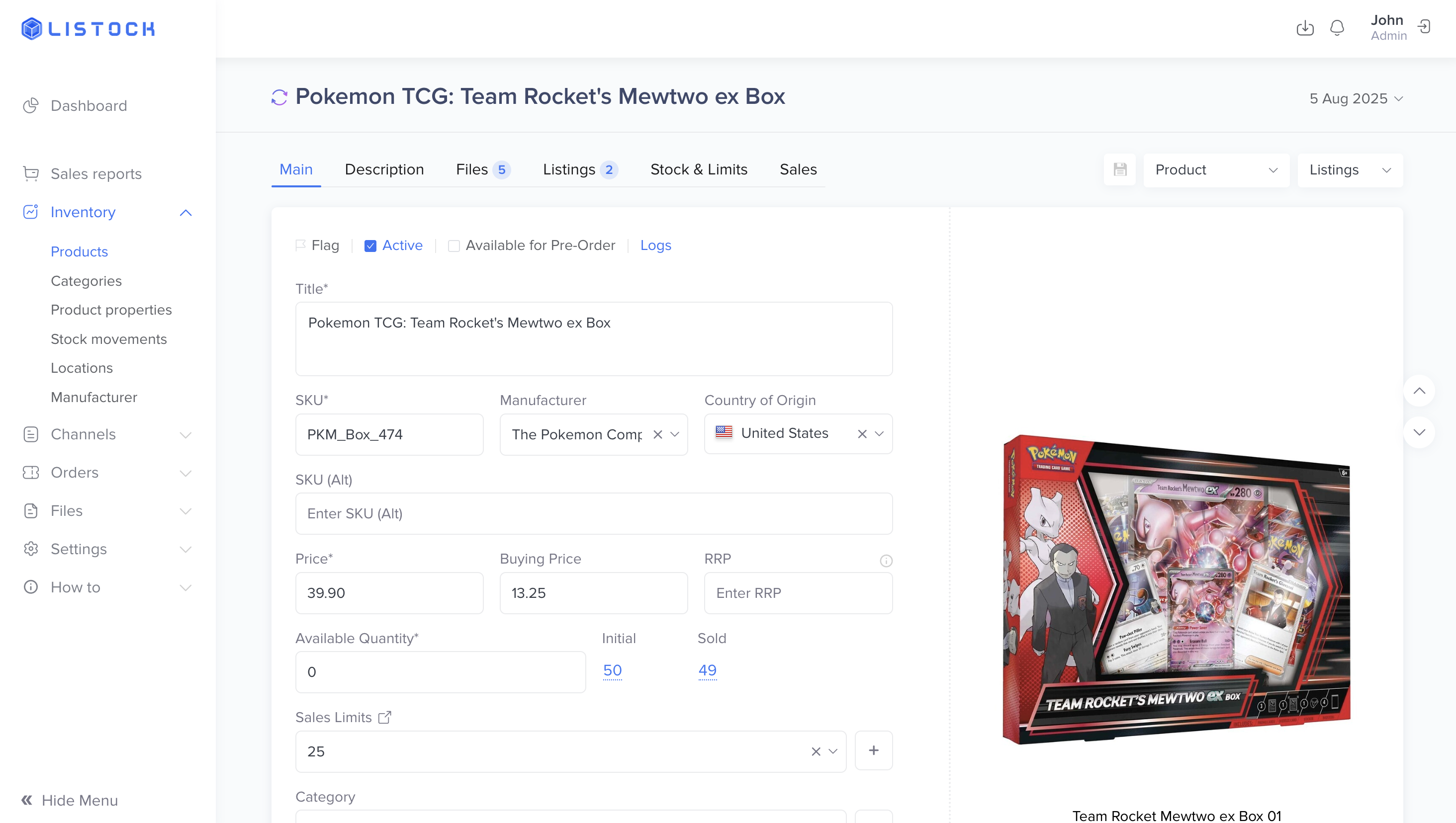Clear the United States country selection
1456x823 pixels.
pos(862,433)
